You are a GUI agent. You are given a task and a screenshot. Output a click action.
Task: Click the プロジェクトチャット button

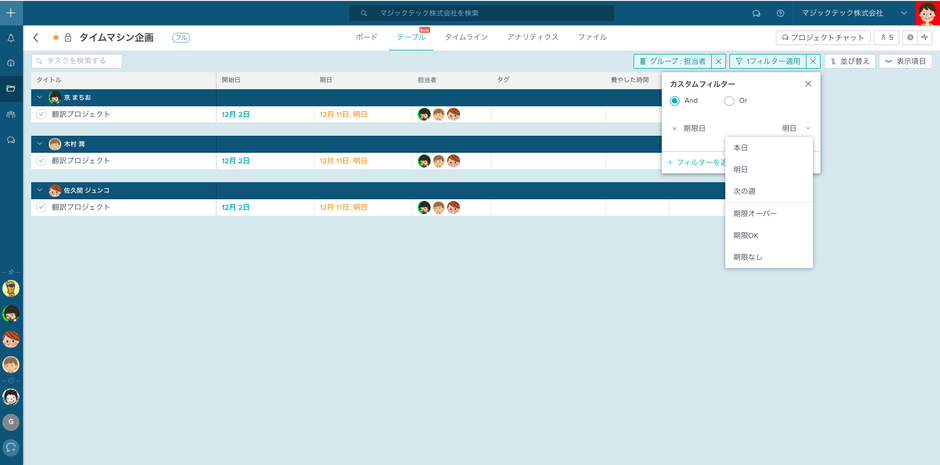823,37
